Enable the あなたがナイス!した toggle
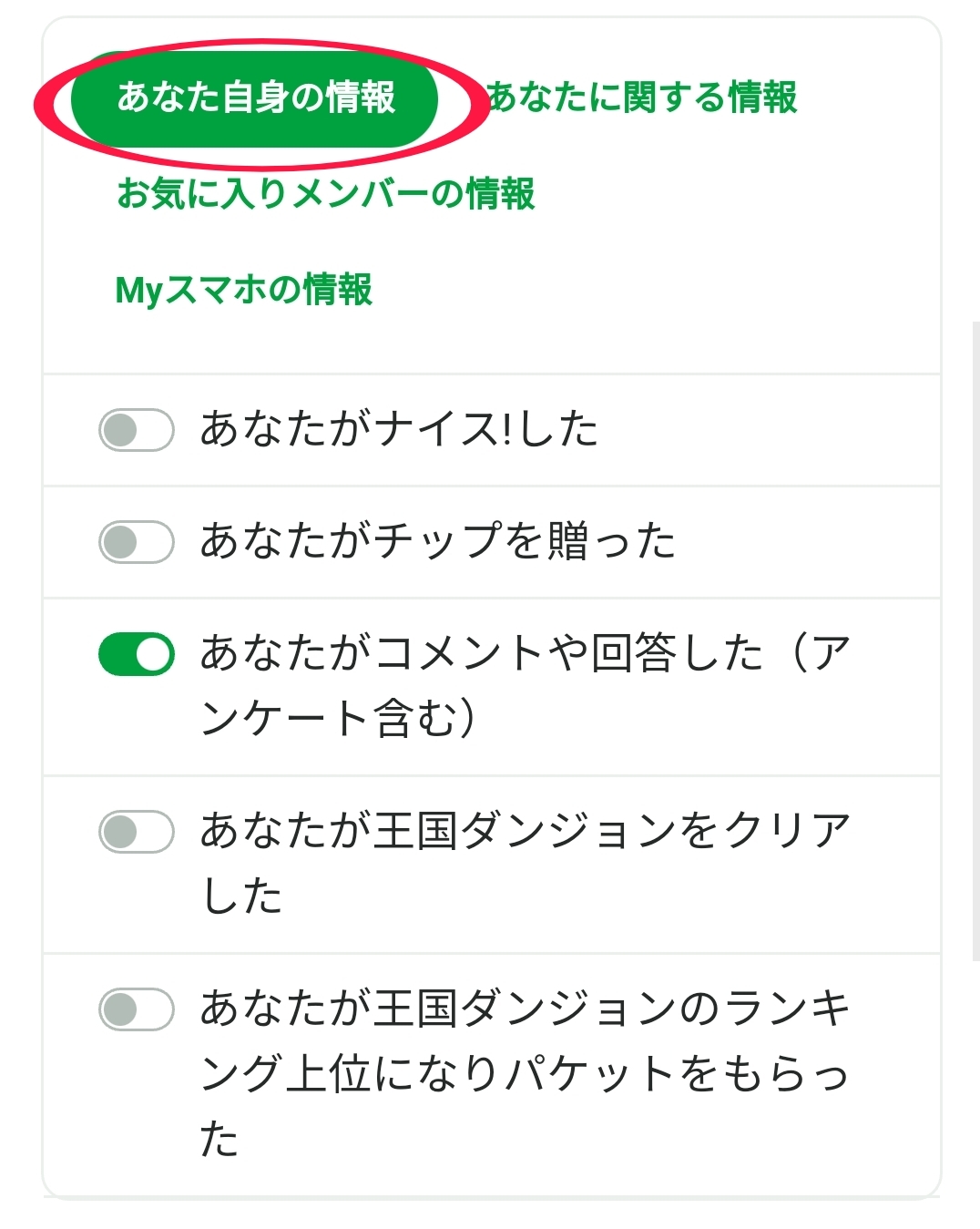Screen dimensions: 980x1229 pos(137,430)
